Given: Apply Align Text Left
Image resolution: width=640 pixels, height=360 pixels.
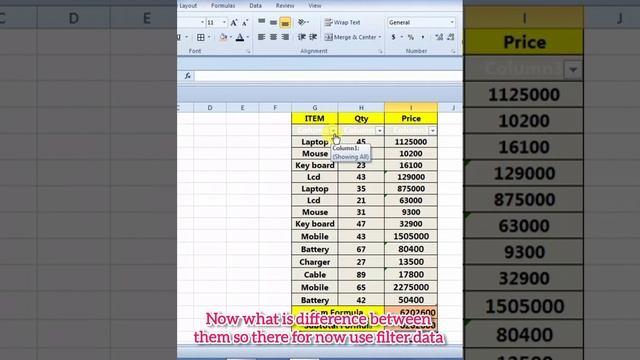Looking at the screenshot, I should (x=262, y=37).
